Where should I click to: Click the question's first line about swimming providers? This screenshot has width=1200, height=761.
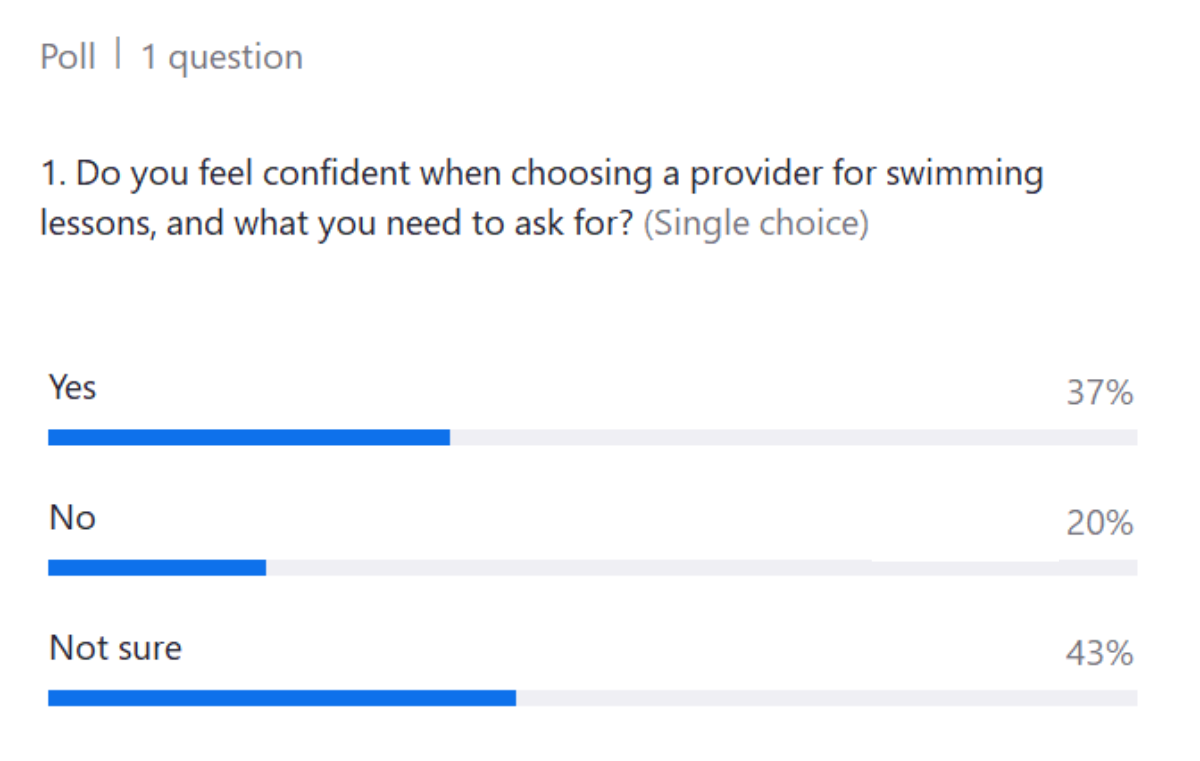point(542,174)
